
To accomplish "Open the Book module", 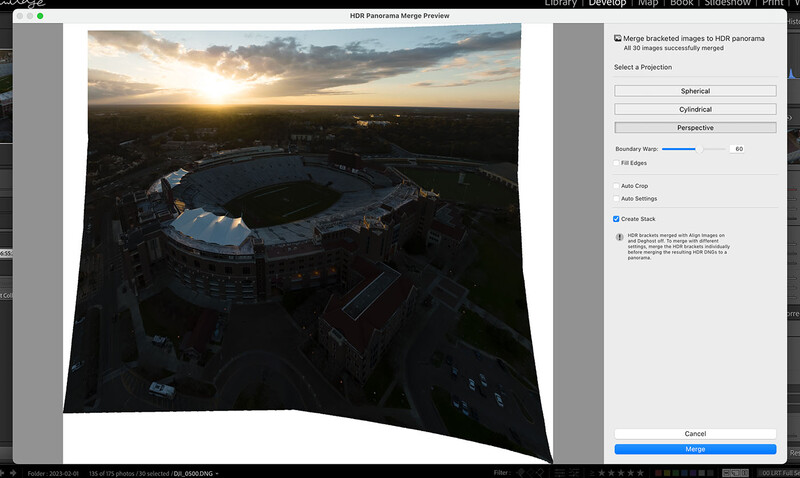I will (682, 3).
